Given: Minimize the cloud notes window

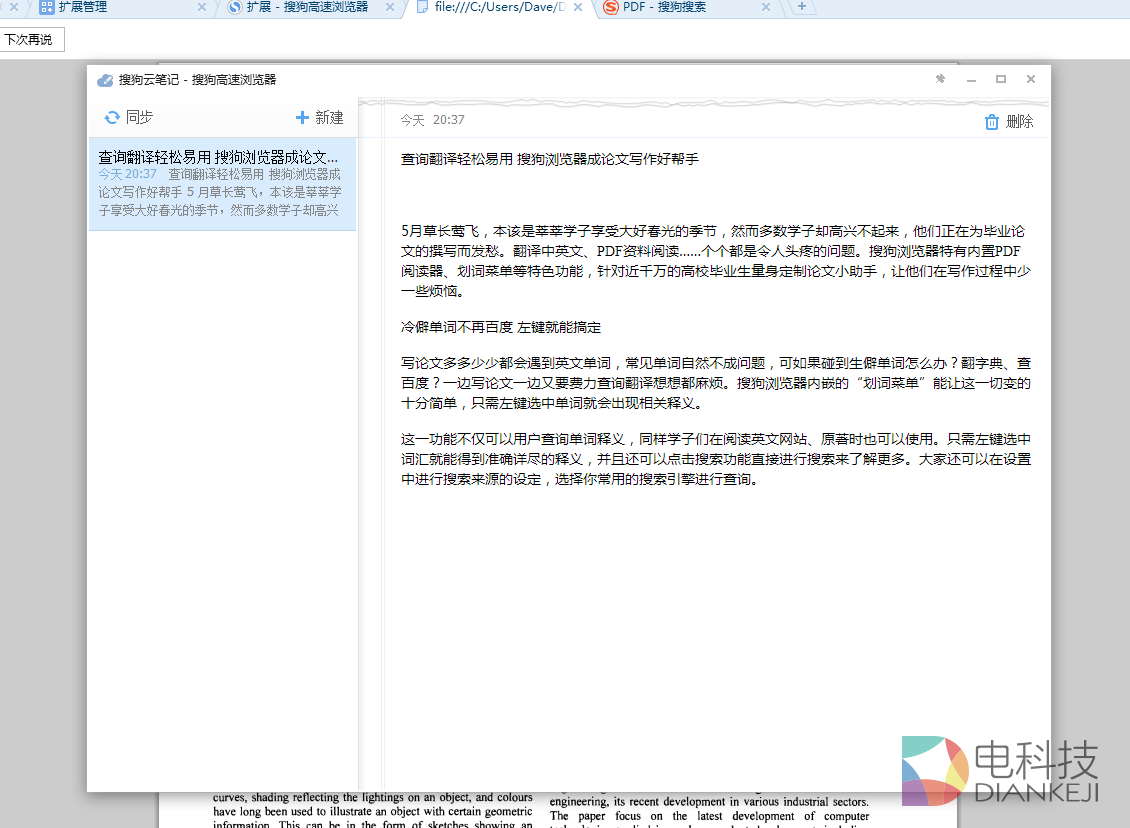Looking at the screenshot, I should click(x=970, y=79).
